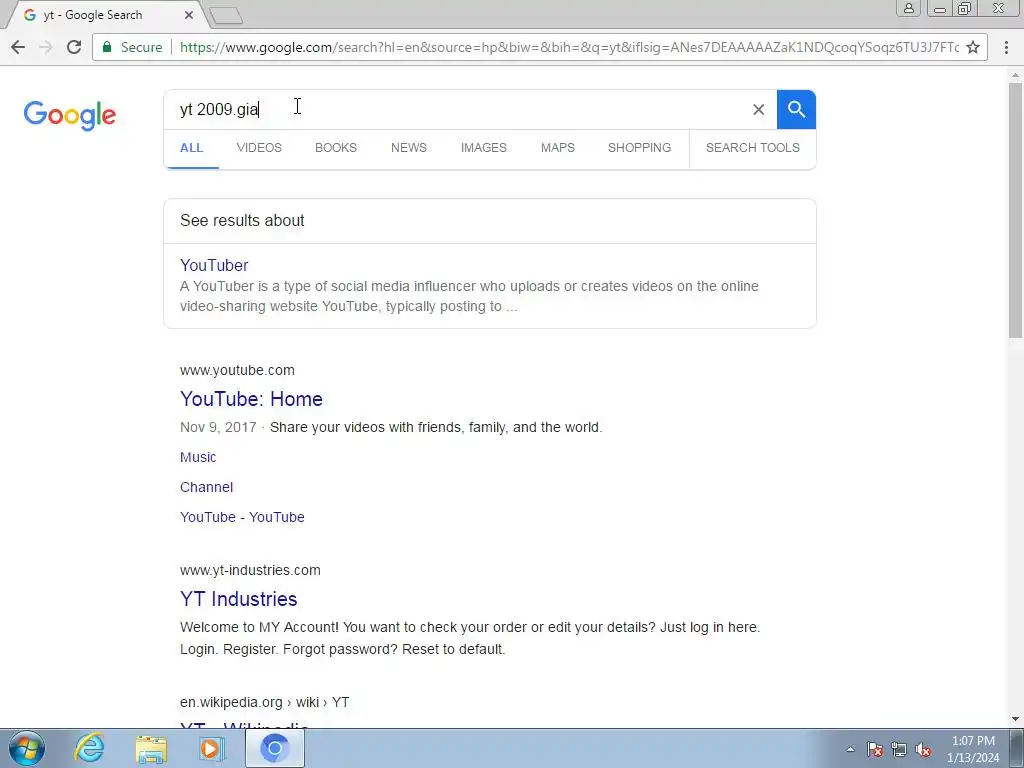Click the green Secure padlock icon
Image resolution: width=1024 pixels, height=768 pixels.
point(107,46)
